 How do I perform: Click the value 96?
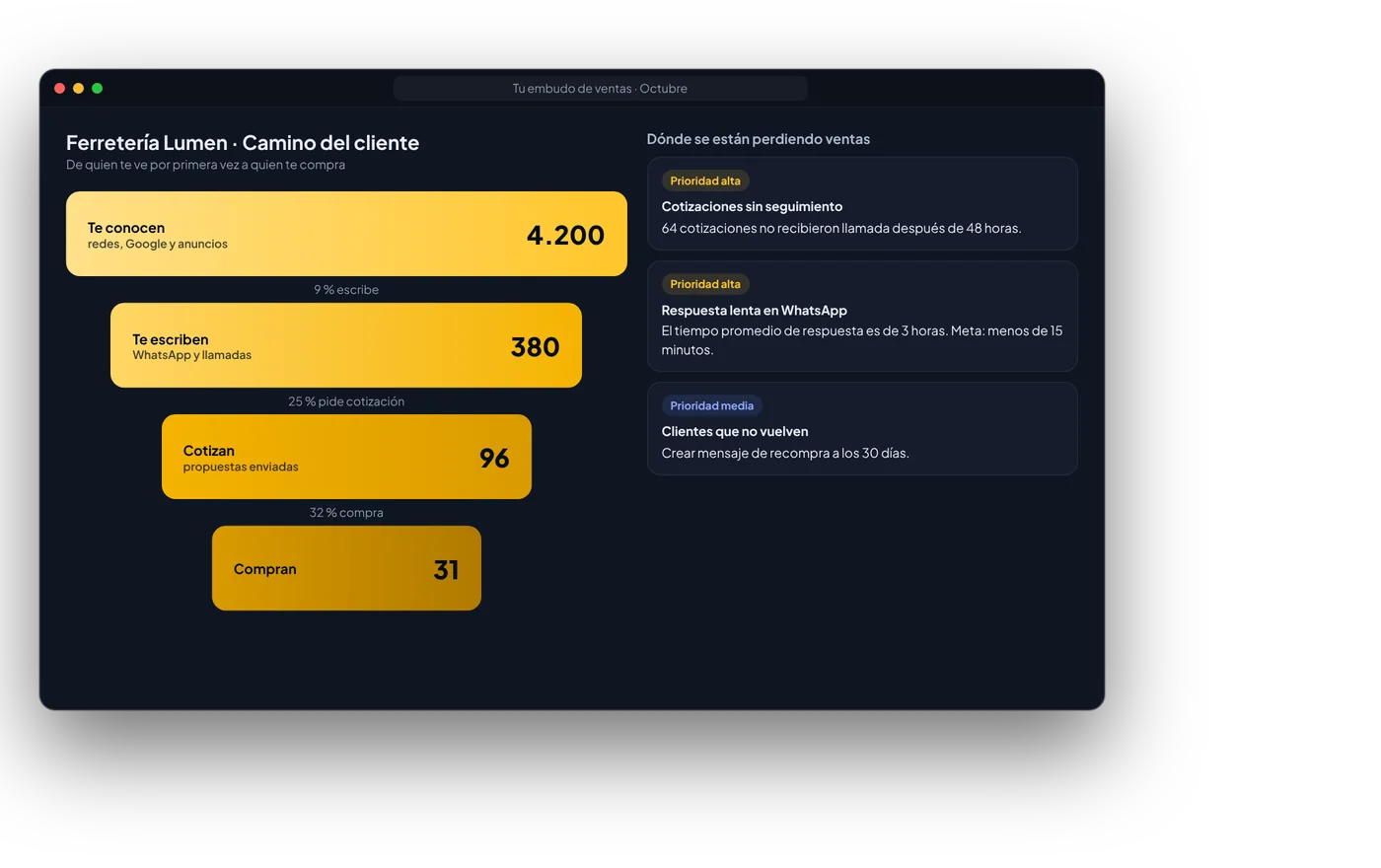point(494,459)
